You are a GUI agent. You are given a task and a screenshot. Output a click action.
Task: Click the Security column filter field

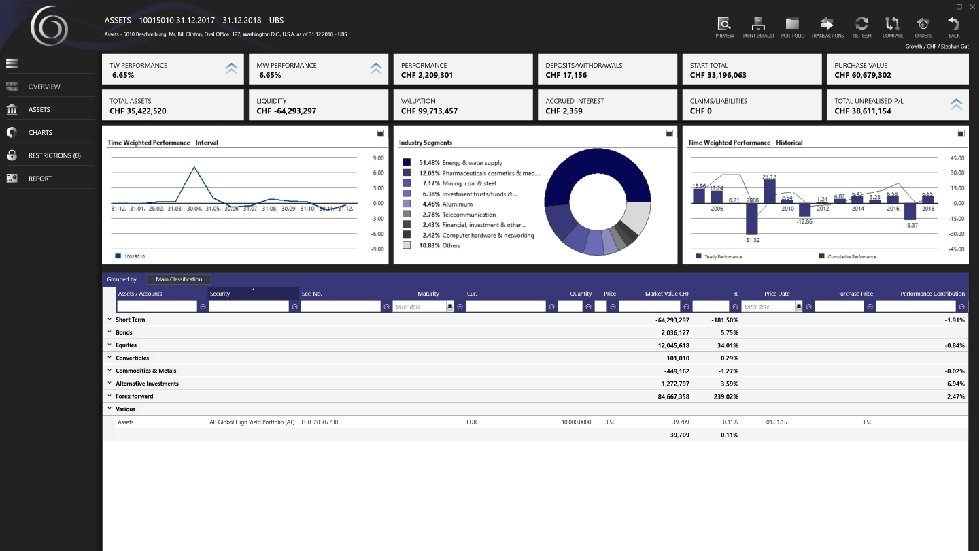click(248, 306)
